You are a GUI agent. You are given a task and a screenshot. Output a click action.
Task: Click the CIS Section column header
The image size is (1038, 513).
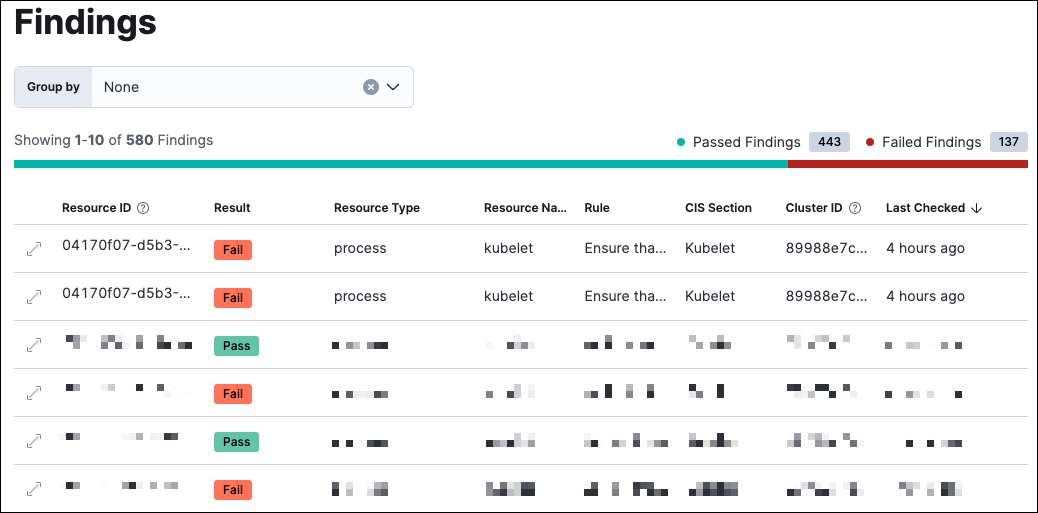tap(718, 208)
